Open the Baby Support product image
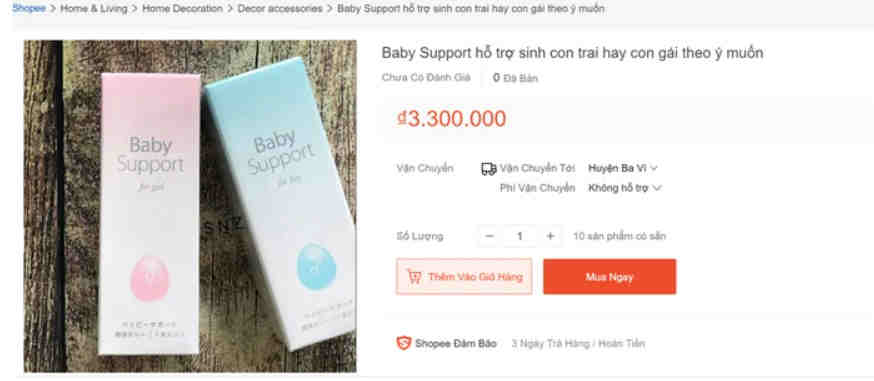This screenshot has height=381, width=874. [190, 206]
